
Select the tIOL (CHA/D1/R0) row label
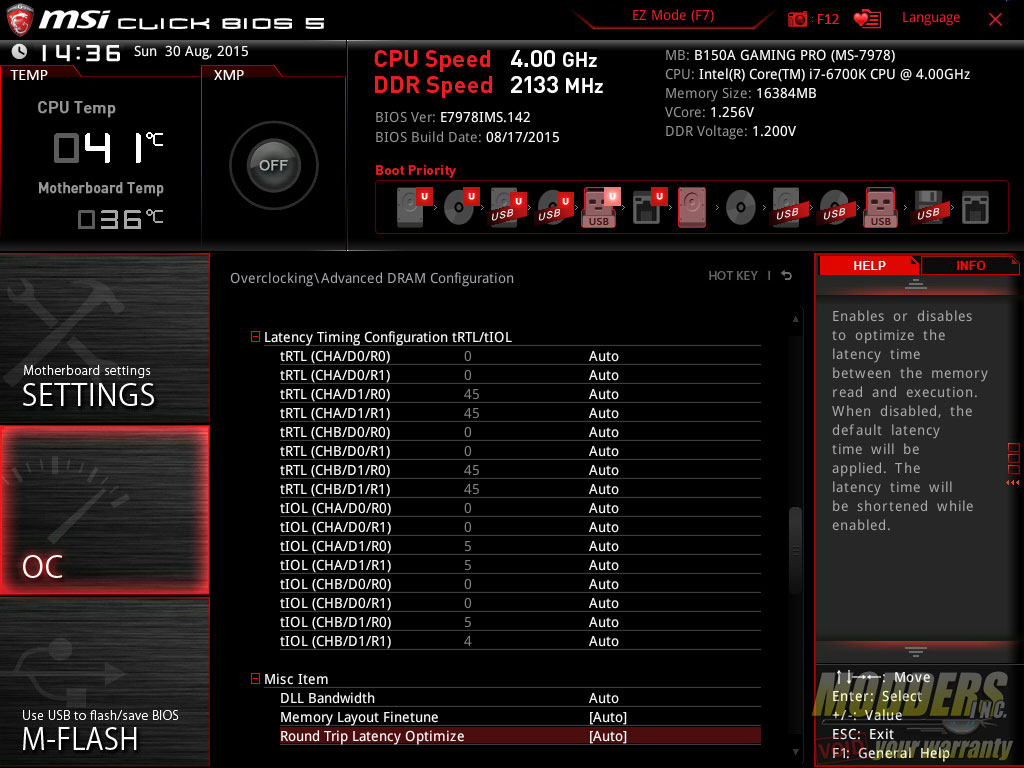(335, 546)
